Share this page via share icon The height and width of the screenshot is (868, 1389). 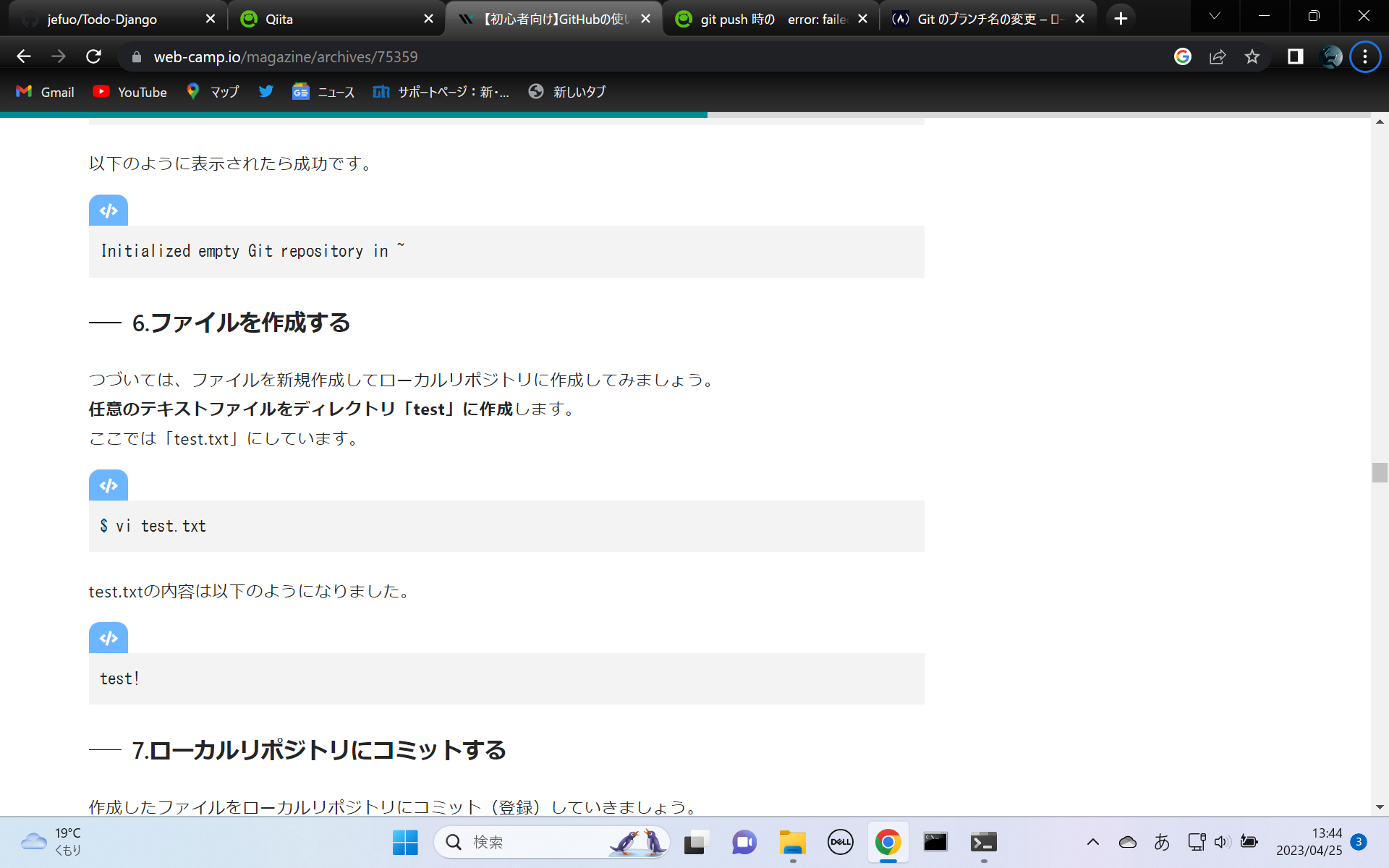coord(1218,56)
